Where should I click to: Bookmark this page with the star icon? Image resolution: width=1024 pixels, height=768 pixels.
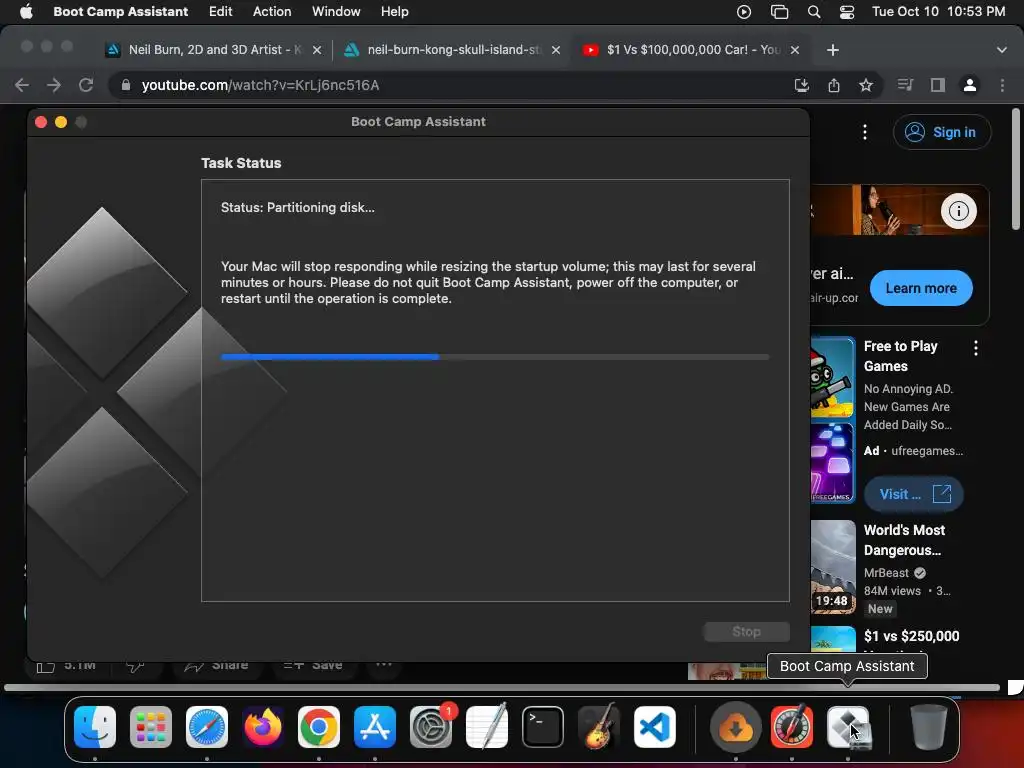866,85
